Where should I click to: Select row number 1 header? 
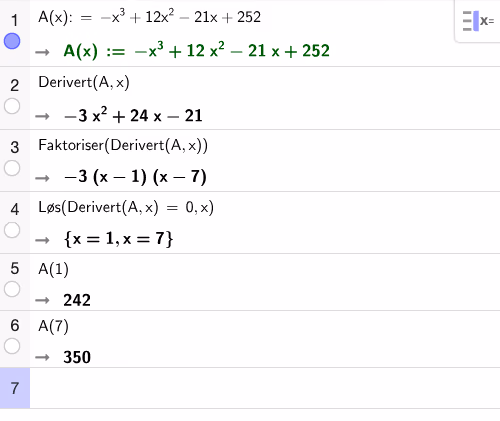(14, 21)
